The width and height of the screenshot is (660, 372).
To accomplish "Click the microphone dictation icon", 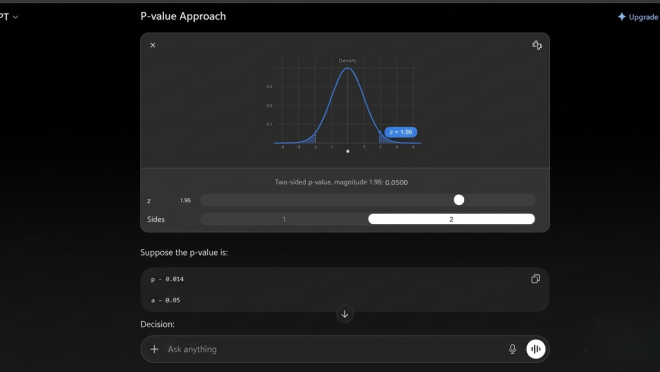I will coord(512,349).
